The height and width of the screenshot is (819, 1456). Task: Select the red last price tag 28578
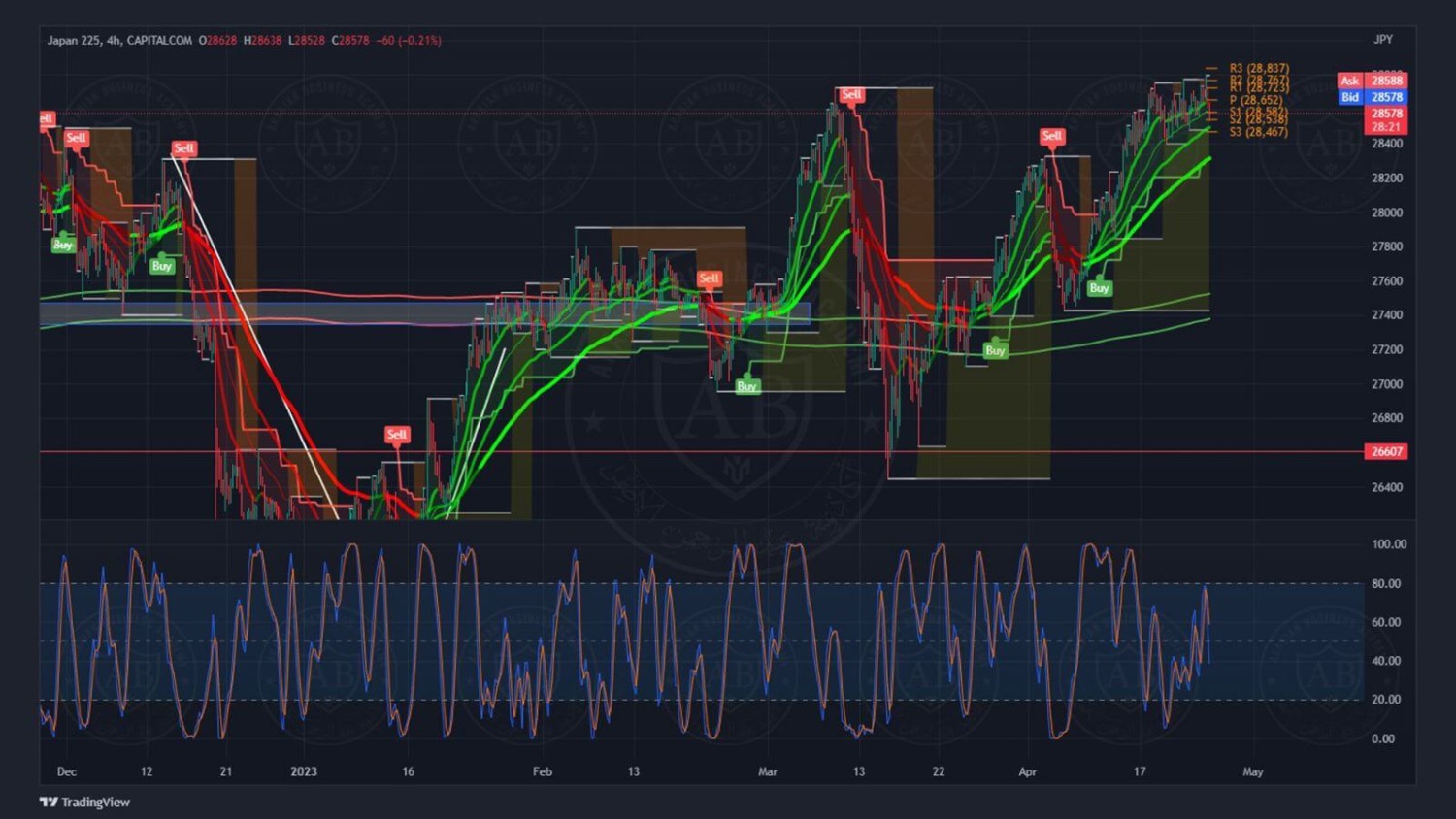click(x=1386, y=114)
